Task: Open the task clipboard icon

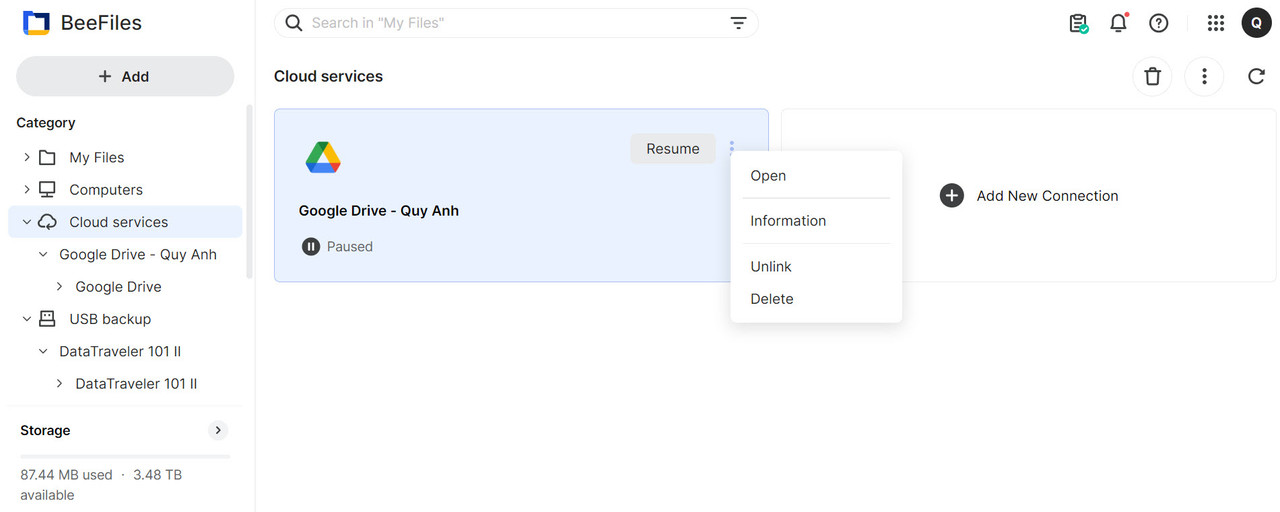Action: (1078, 23)
